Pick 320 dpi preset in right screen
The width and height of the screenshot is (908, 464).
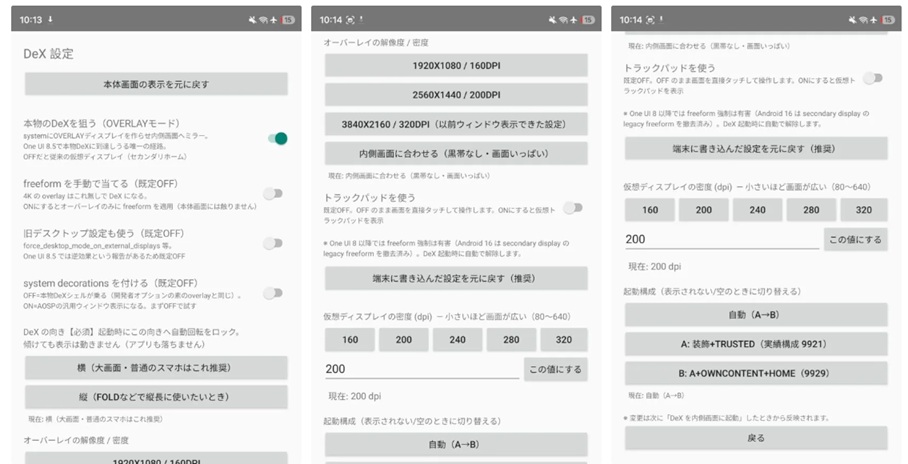click(864, 210)
